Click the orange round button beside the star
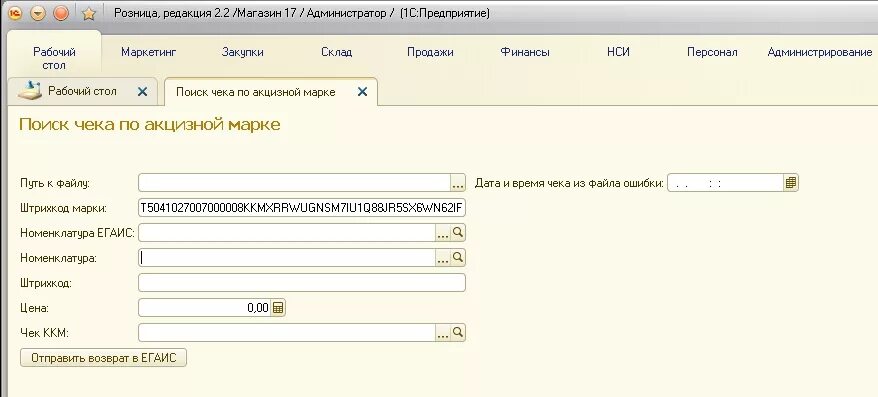878x397 pixels. [x=60, y=13]
